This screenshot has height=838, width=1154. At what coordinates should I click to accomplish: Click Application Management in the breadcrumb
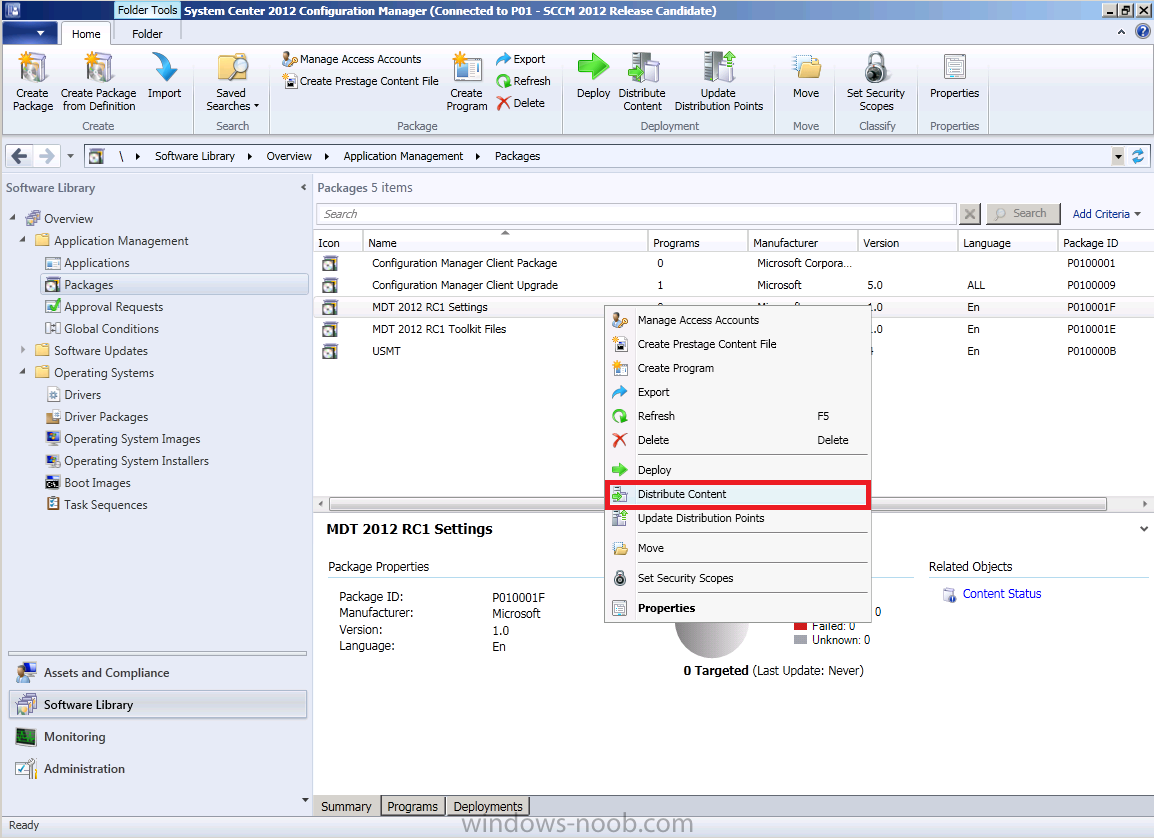pos(403,156)
